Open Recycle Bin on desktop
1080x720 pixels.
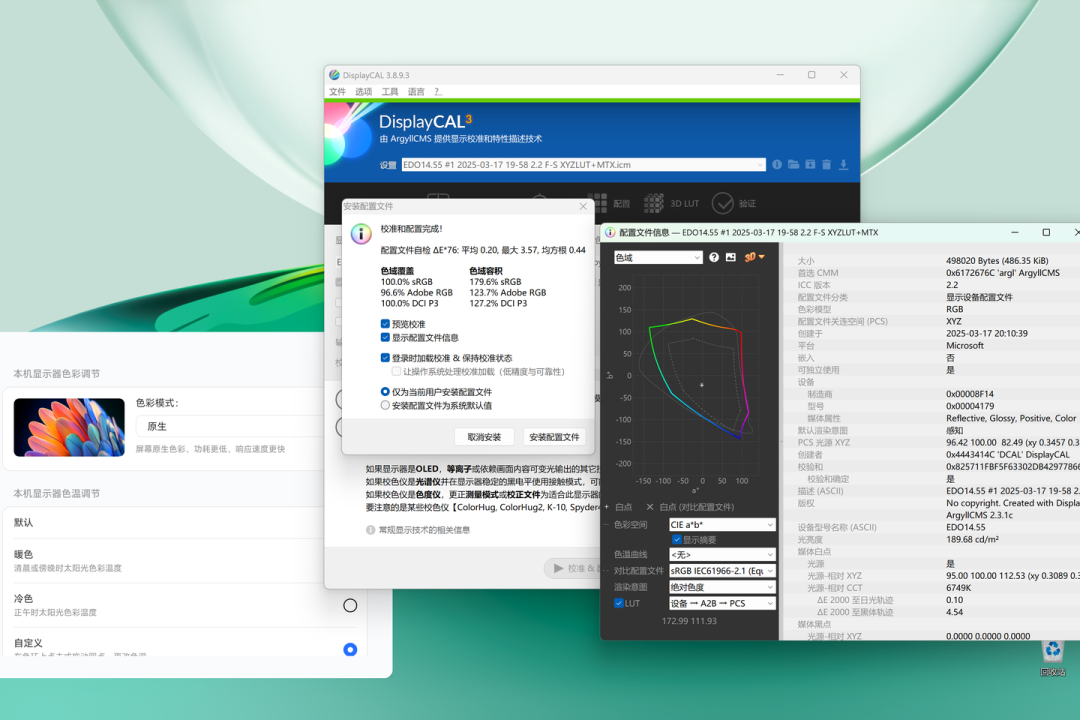[1052, 658]
